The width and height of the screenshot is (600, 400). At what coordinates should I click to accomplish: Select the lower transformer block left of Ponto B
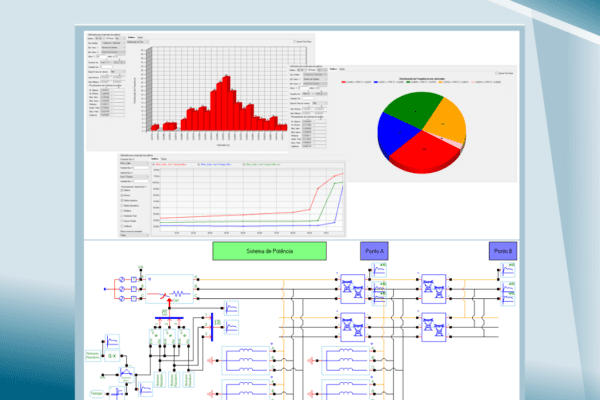434,327
